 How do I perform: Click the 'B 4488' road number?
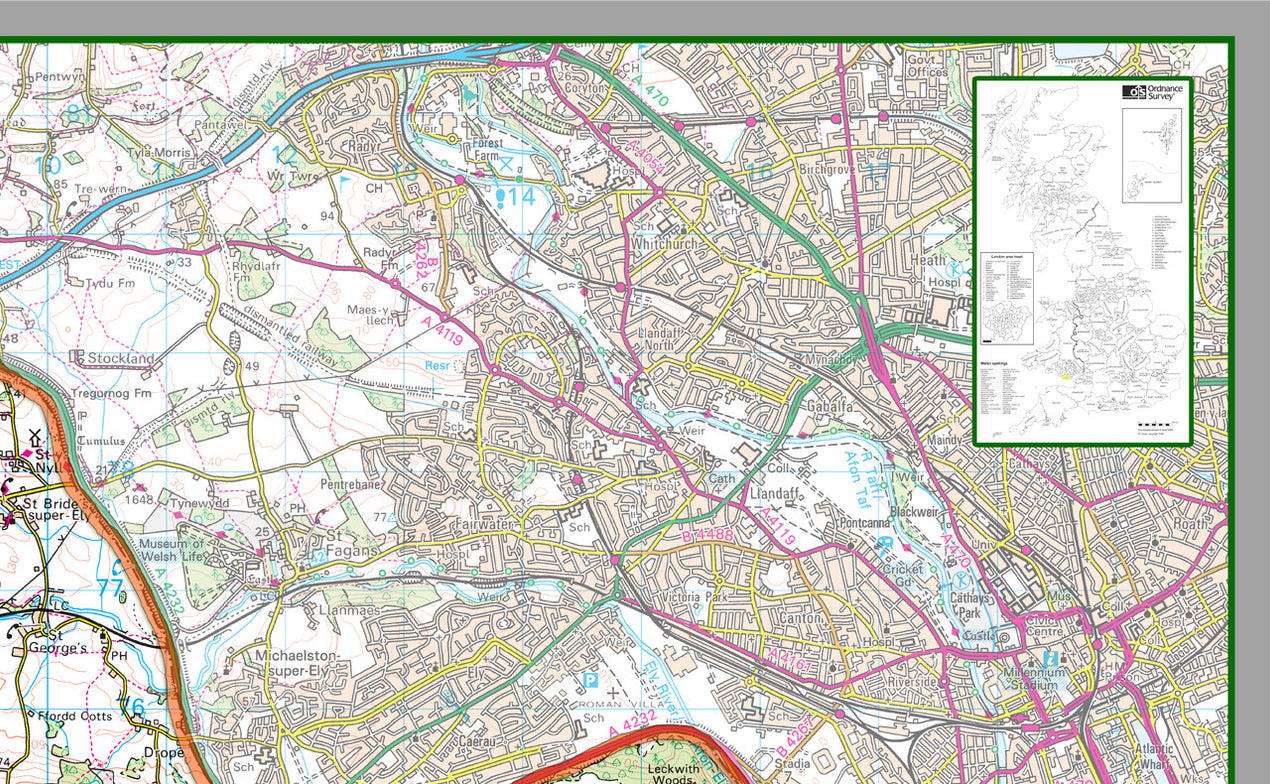(x=707, y=537)
